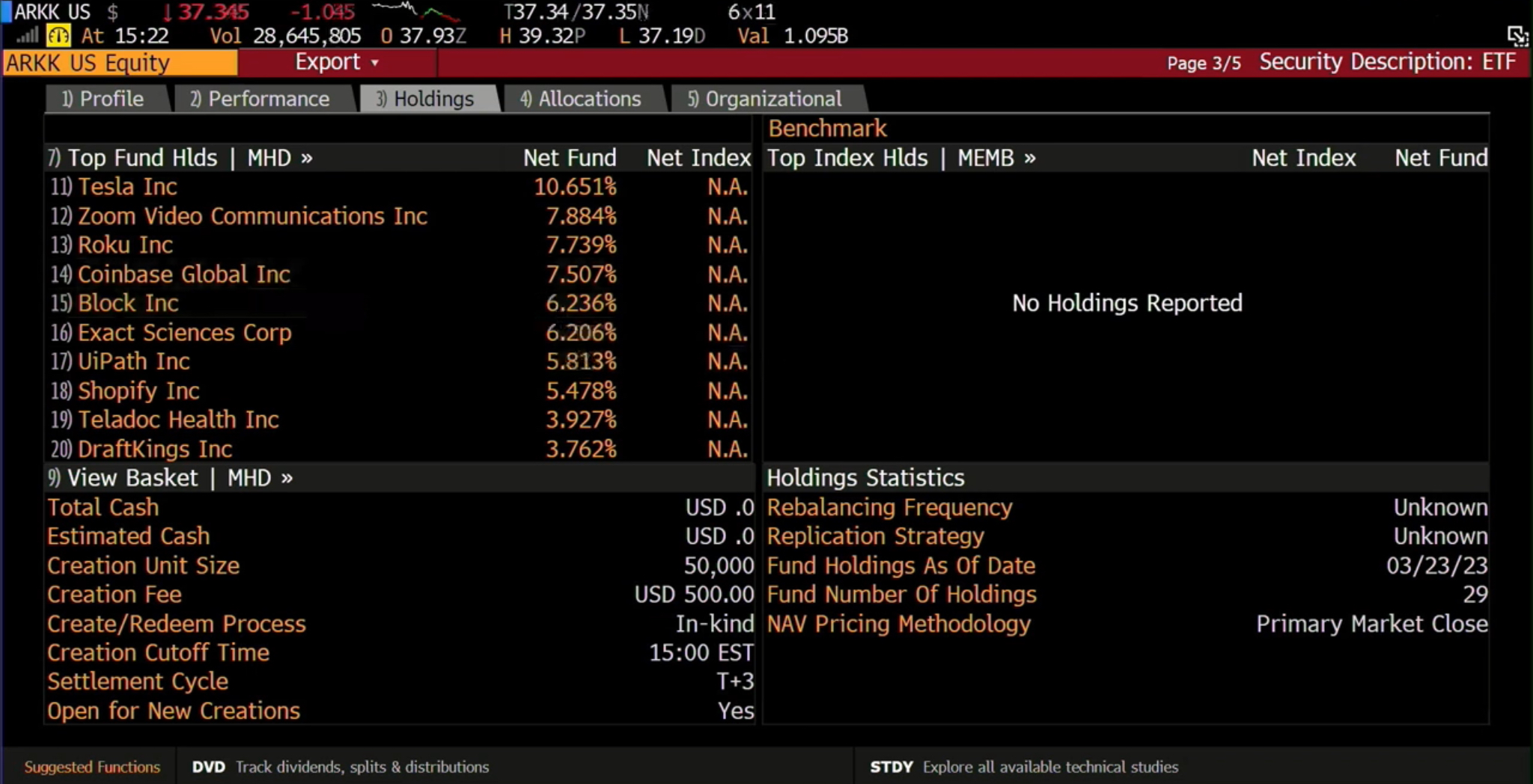Image resolution: width=1533 pixels, height=784 pixels.
Task: Click the Replication Strategy label
Action: pos(875,536)
